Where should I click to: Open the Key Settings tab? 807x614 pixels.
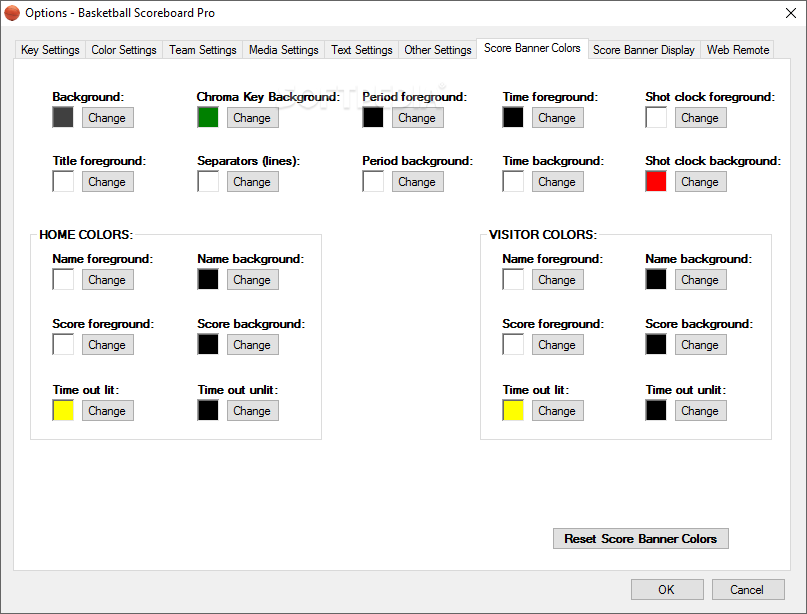pos(50,50)
